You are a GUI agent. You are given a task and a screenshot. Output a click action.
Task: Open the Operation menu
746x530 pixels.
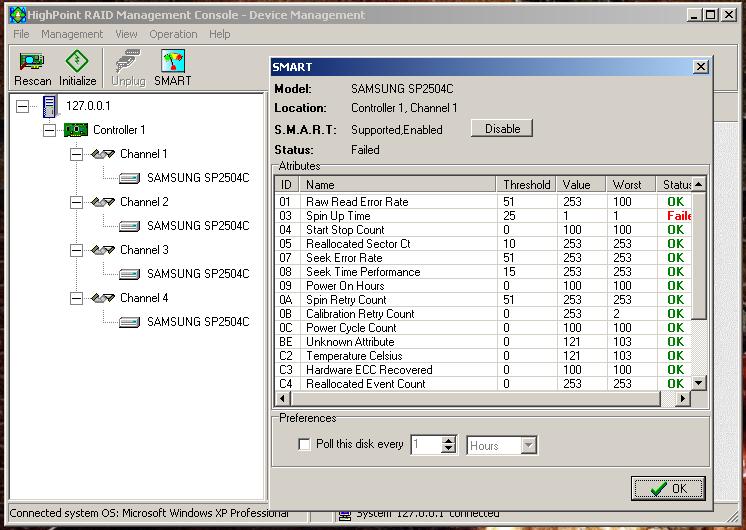(173, 34)
